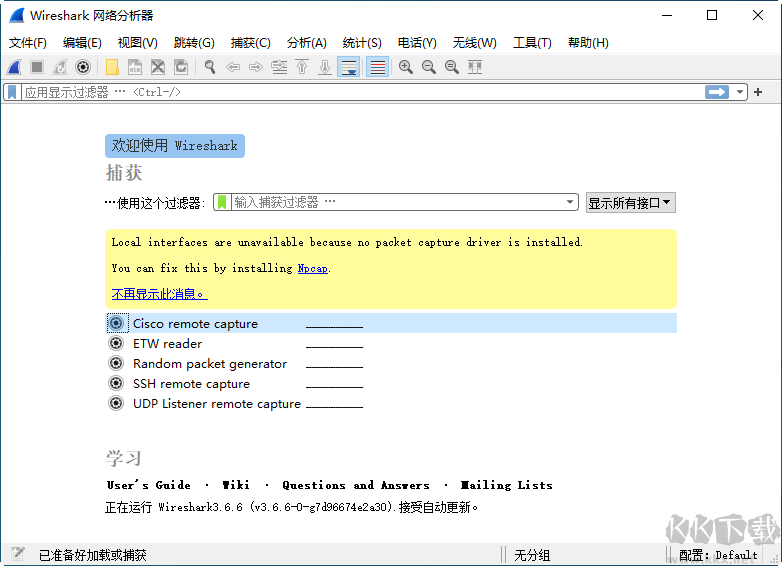Apply display filter arrow button
782x566 pixels.
(x=717, y=92)
